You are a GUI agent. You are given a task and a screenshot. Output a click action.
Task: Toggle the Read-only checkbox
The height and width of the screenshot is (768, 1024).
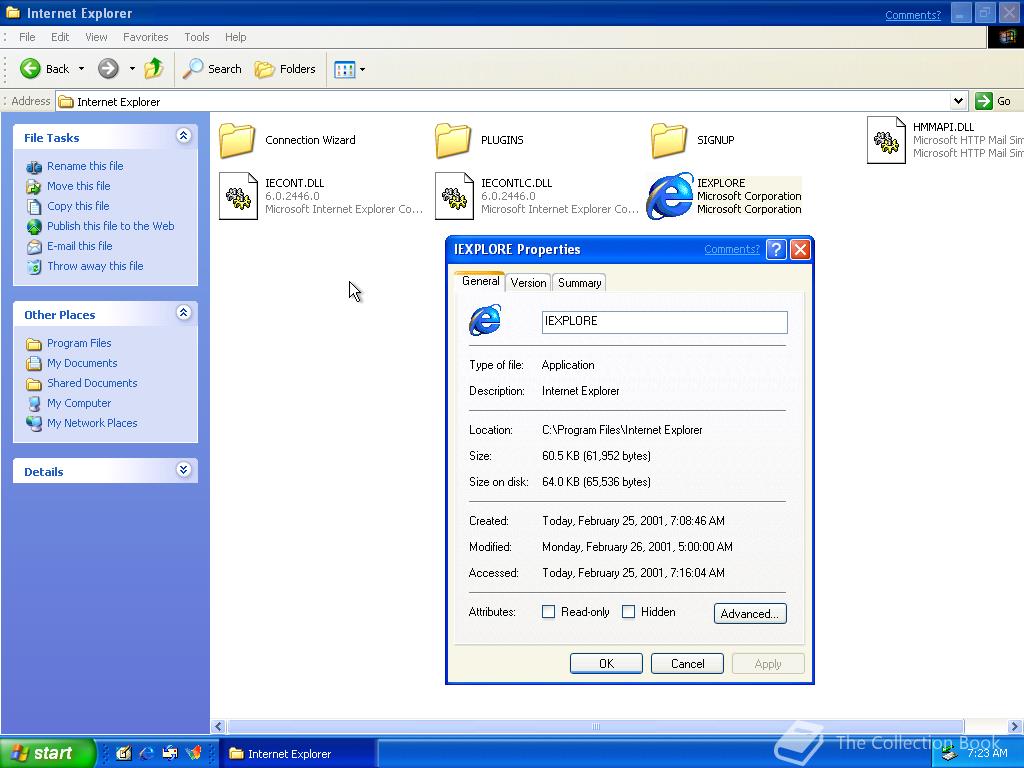[549, 612]
